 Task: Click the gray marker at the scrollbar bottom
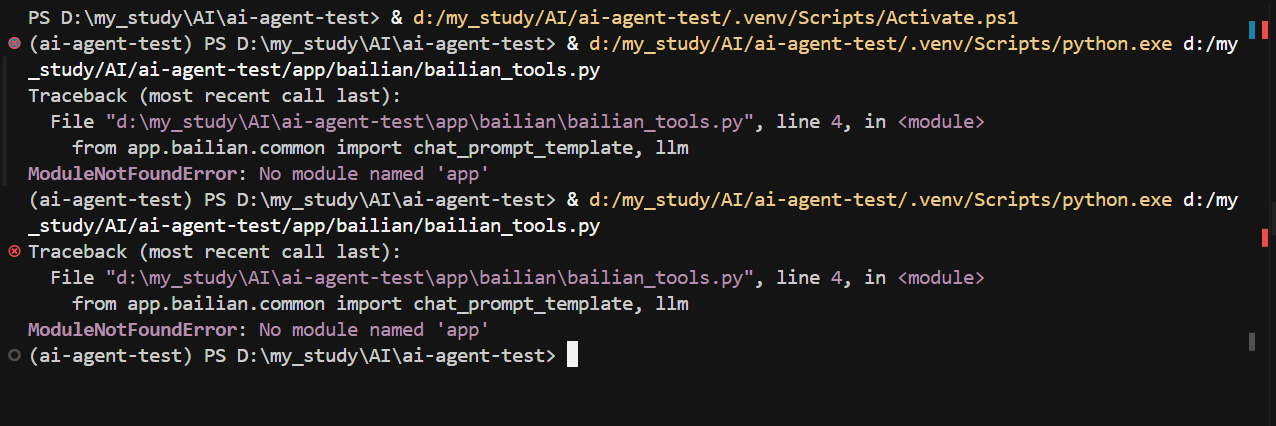click(1251, 342)
